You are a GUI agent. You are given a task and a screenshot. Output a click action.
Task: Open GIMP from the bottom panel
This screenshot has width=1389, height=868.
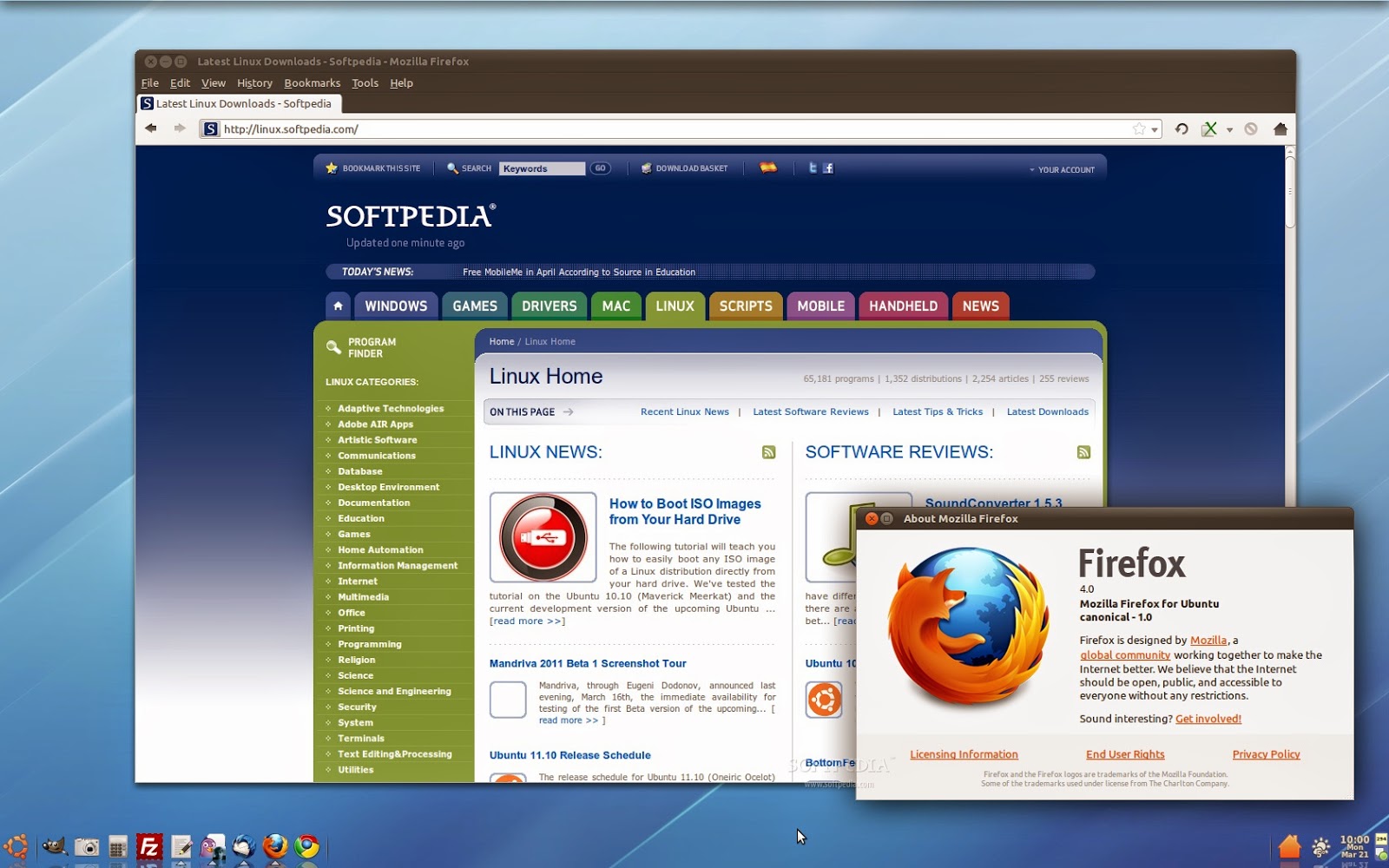point(54,845)
